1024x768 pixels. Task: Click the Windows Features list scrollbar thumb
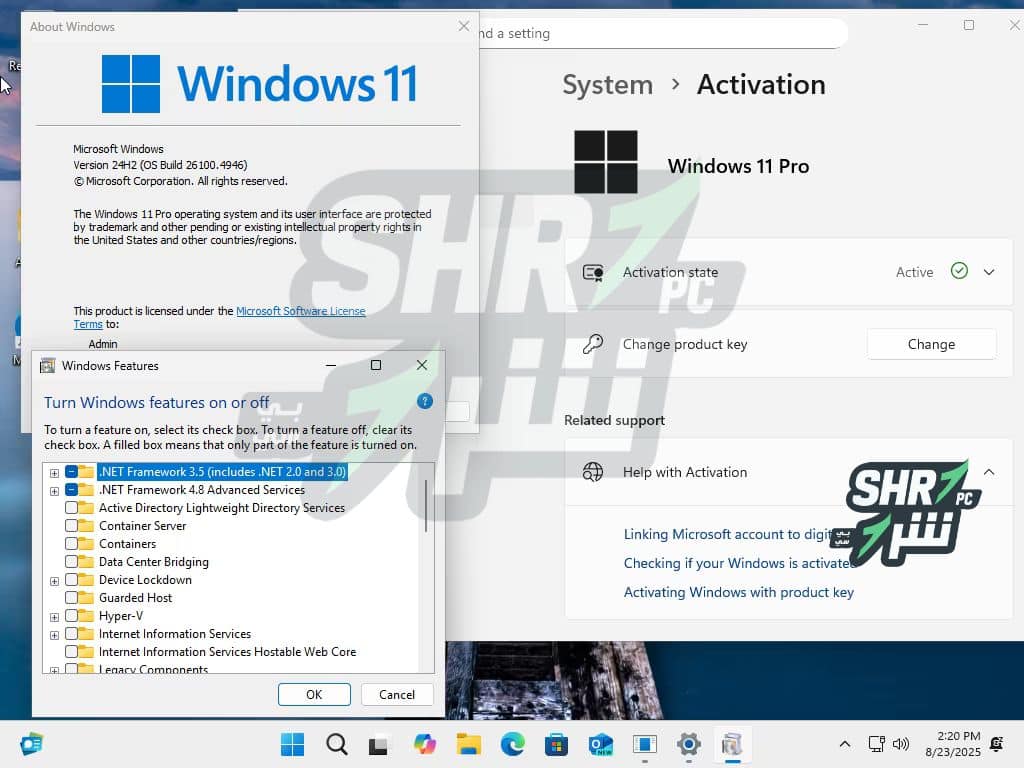pos(426,505)
